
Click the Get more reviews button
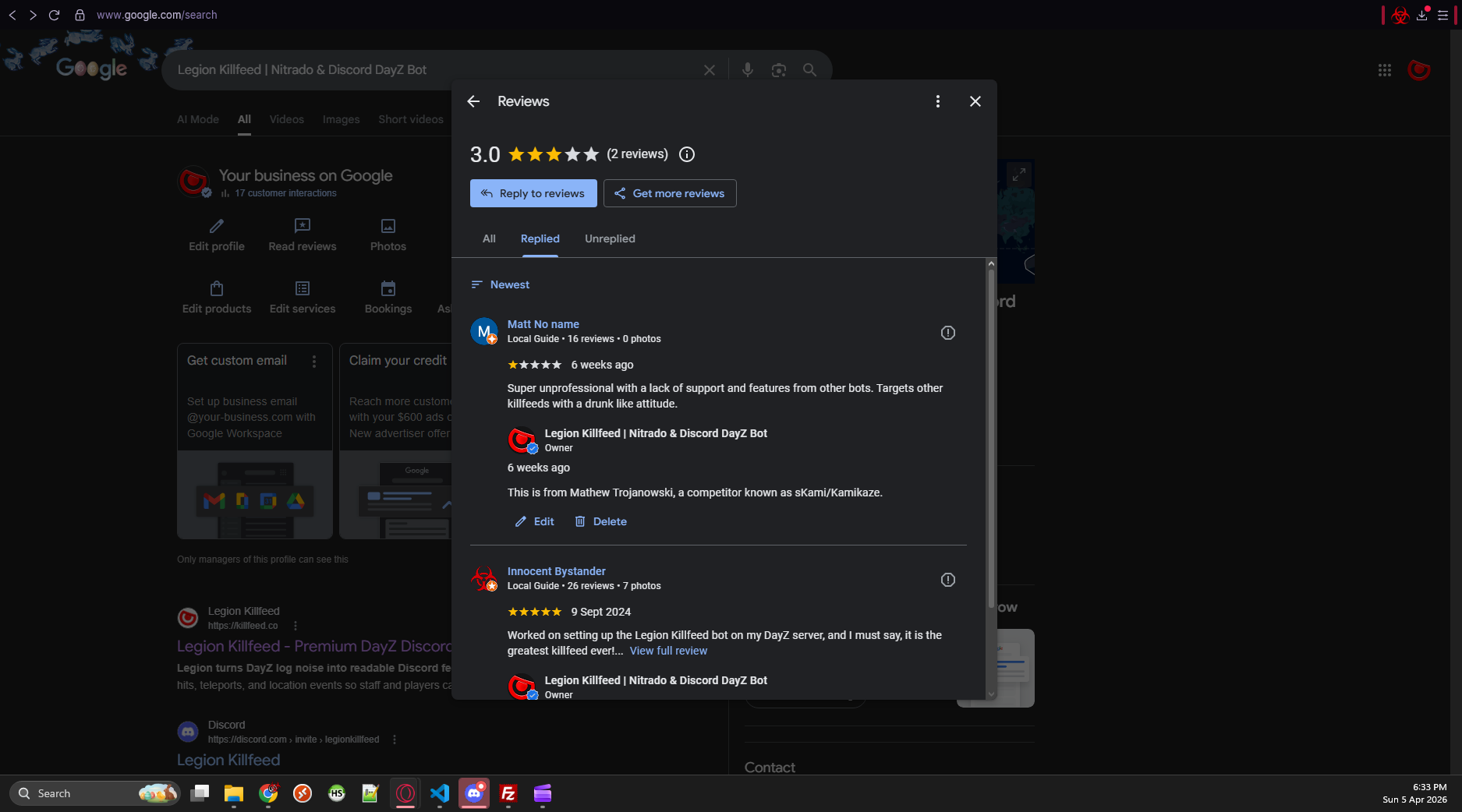670,193
